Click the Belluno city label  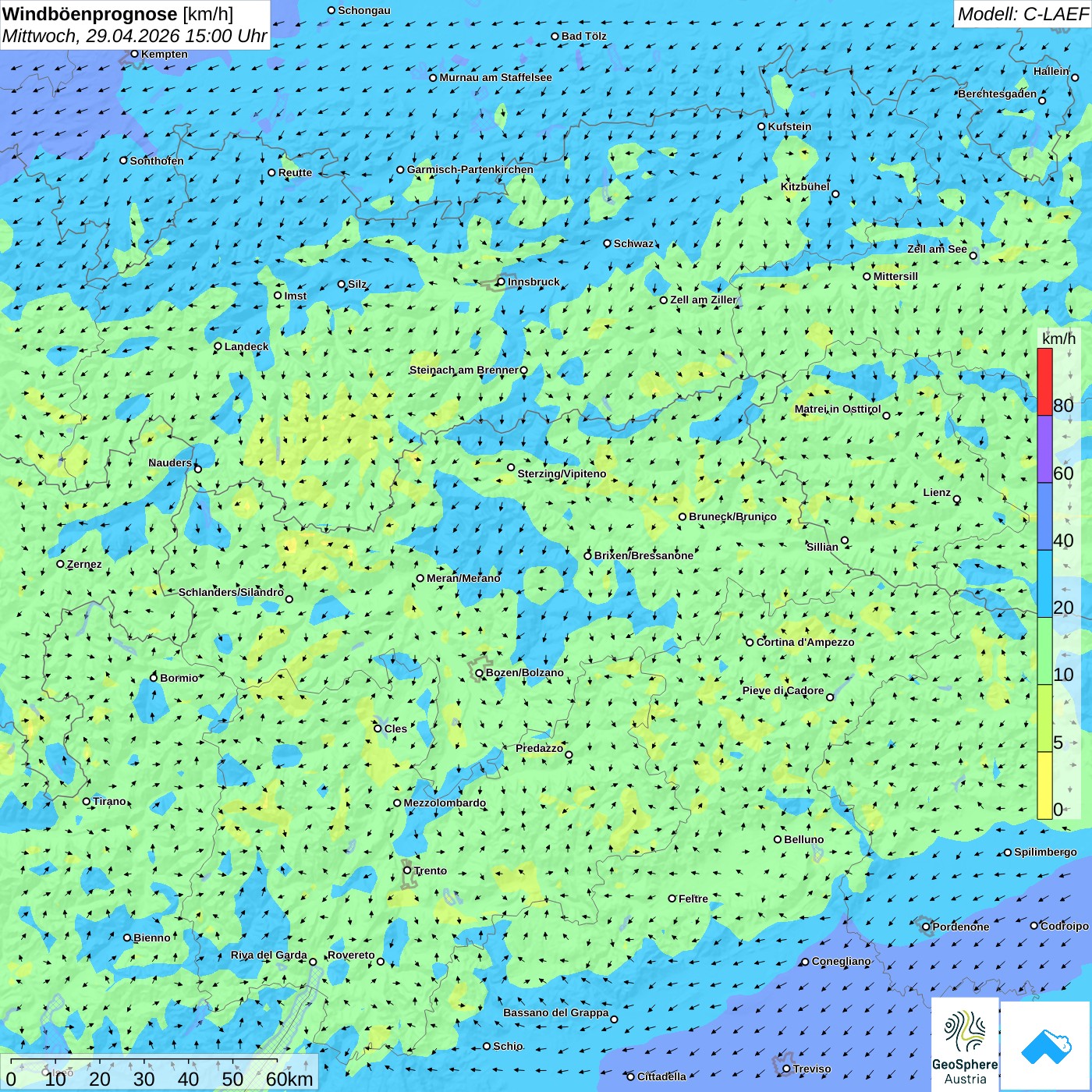pos(803,839)
